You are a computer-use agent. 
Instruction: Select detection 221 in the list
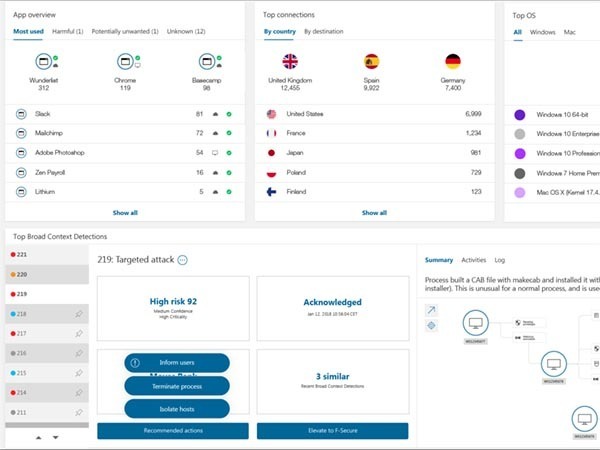[x=47, y=254]
